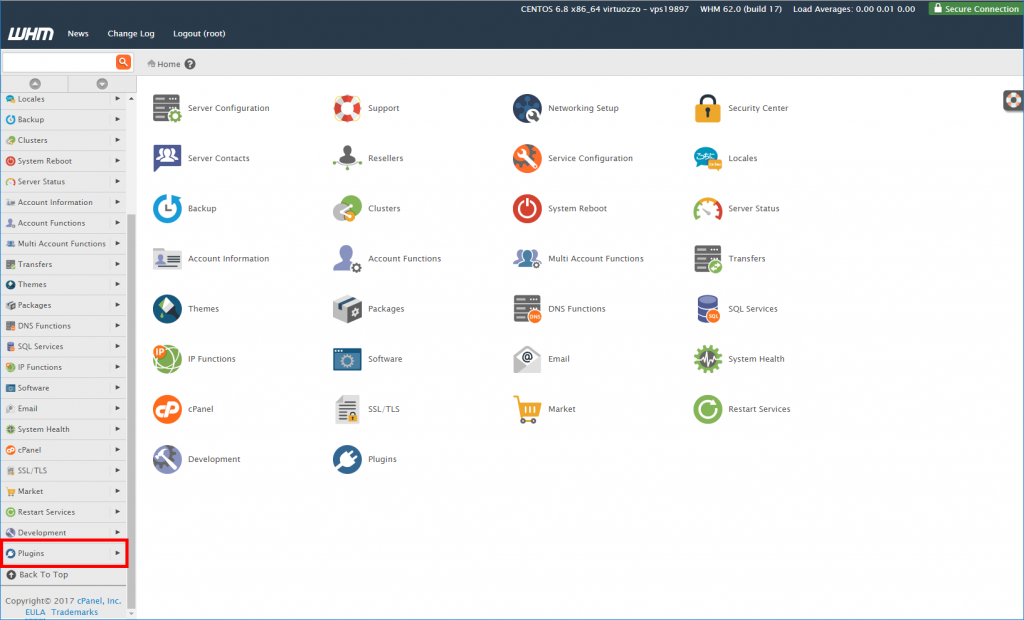1024x620 pixels.
Task: Open Themes icon in main grid
Action: tap(167, 309)
